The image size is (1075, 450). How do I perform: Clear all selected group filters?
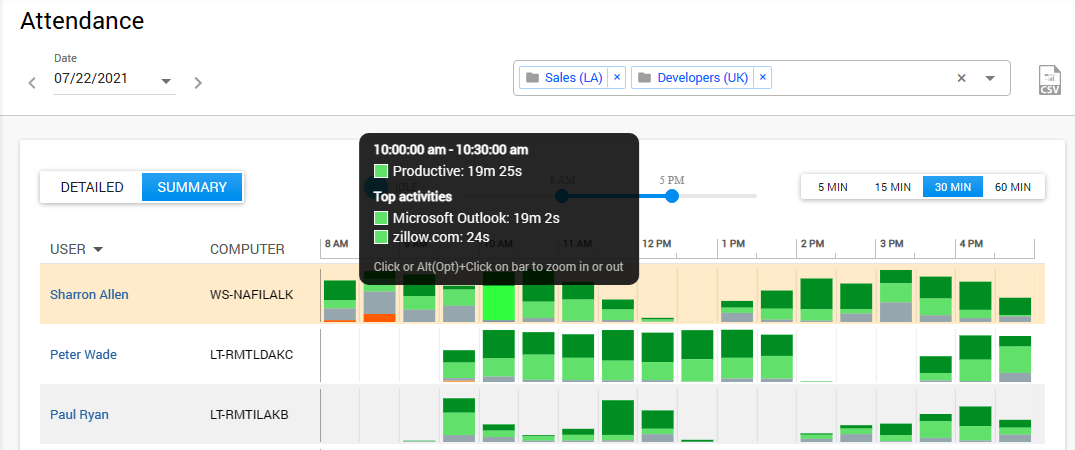[x=961, y=78]
